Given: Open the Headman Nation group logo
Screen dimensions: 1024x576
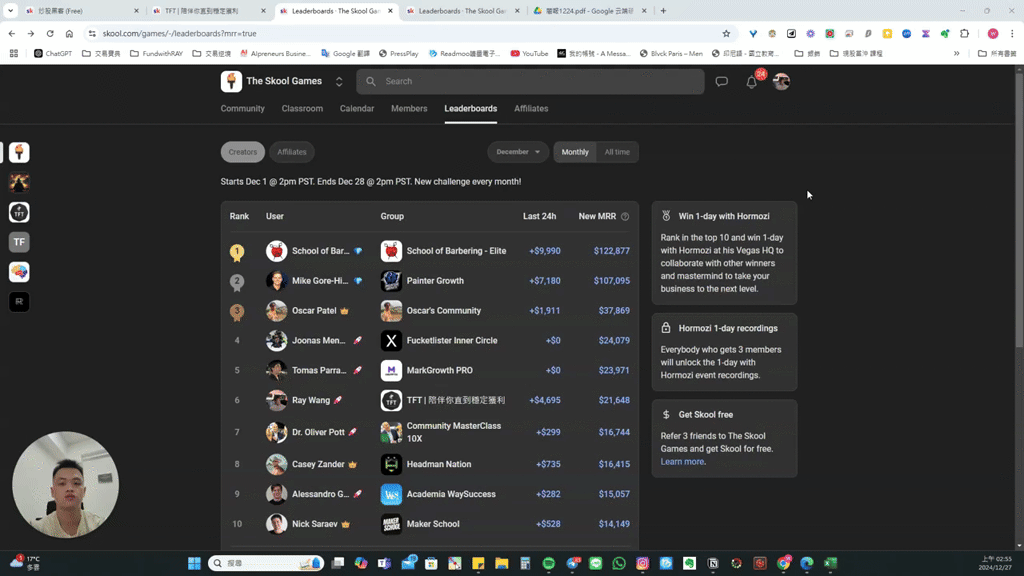Looking at the screenshot, I should [391, 464].
